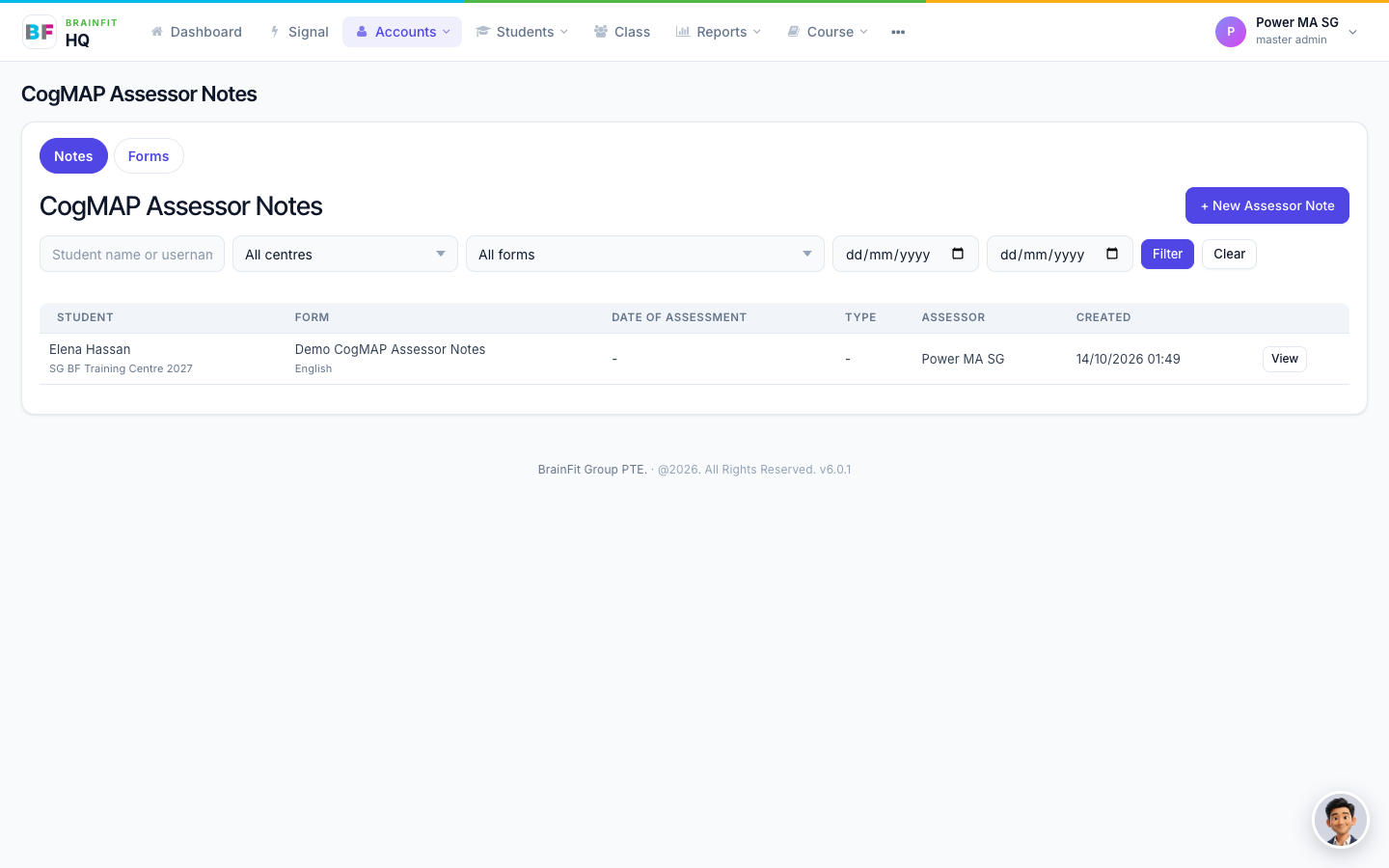Open the Signal page
Screen dimensions: 1389x868
click(299, 32)
